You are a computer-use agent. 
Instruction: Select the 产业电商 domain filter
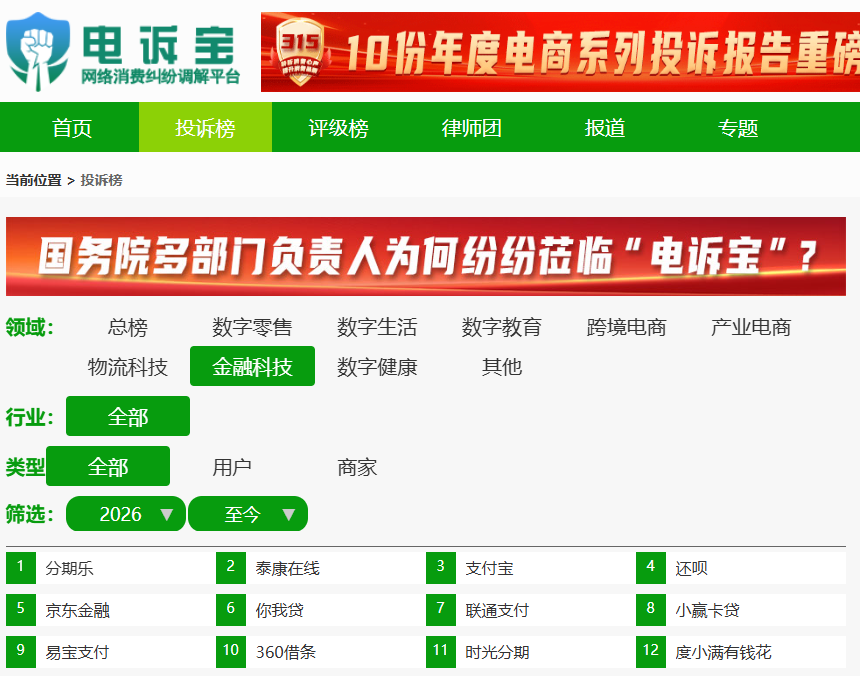pyautogui.click(x=751, y=327)
